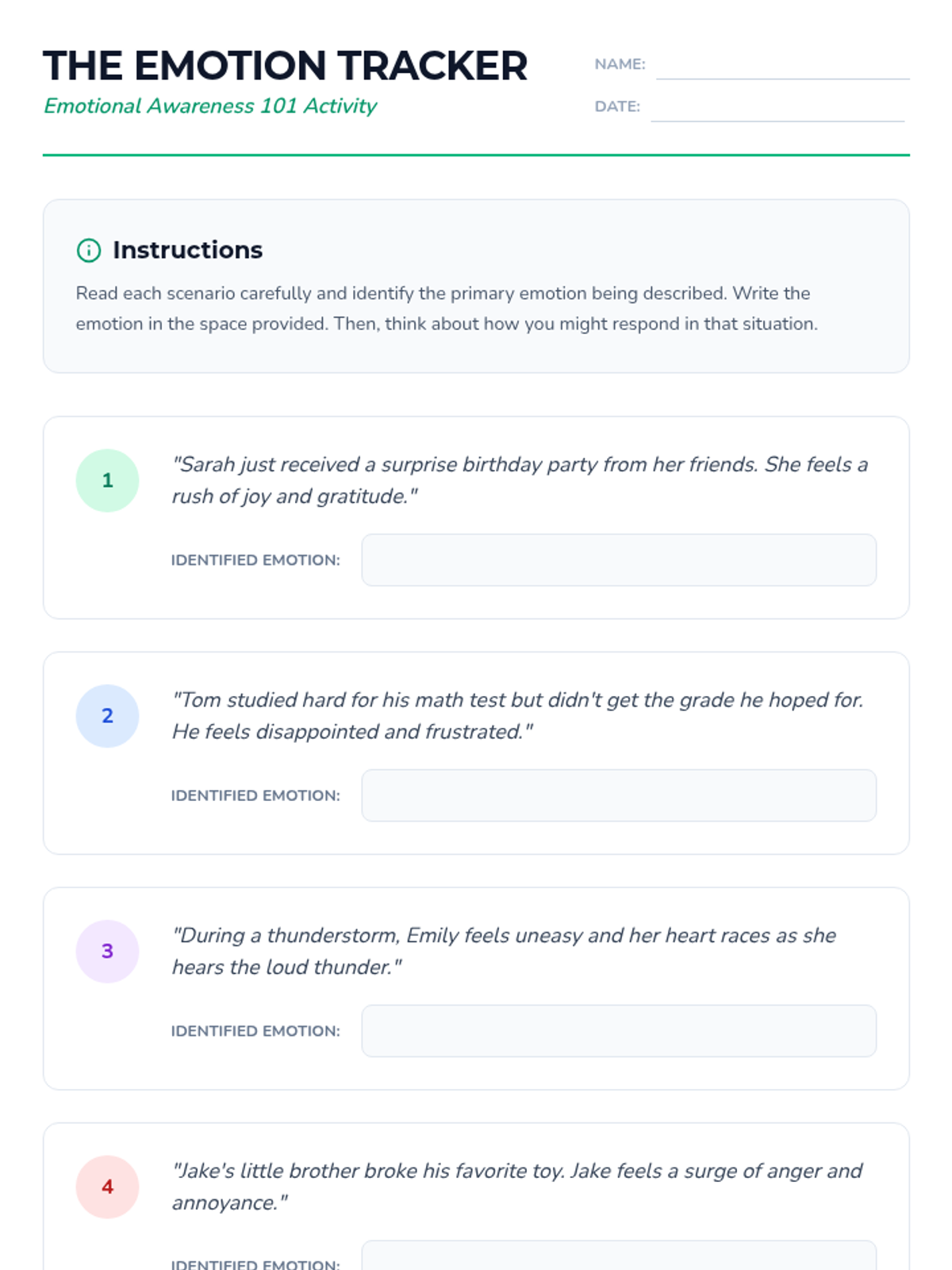Click the Instructions info icon
Viewport: 952px width, 1270px height.
[89, 251]
